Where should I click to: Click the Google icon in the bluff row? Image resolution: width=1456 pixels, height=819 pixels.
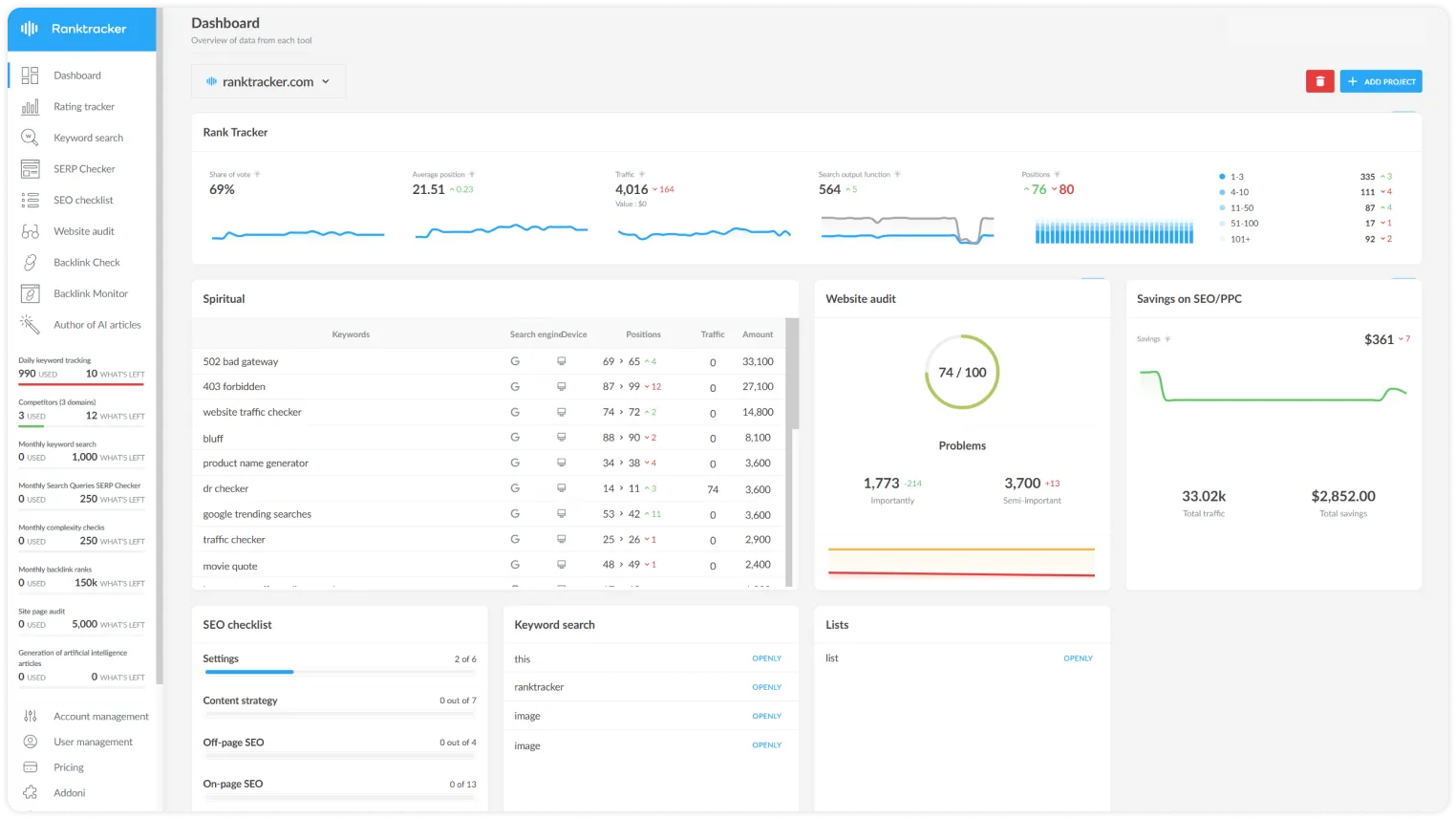[x=515, y=438]
